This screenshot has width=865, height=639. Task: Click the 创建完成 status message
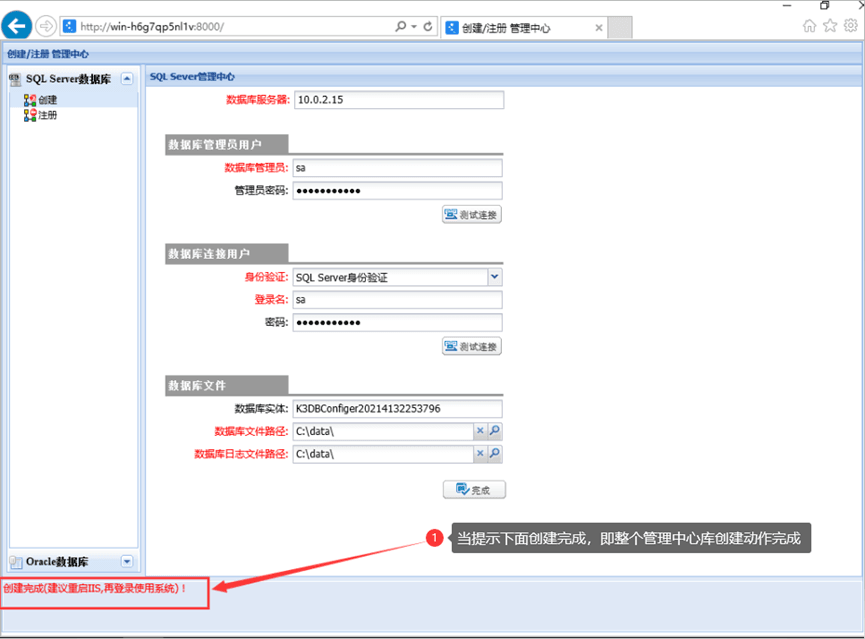[x=94, y=588]
